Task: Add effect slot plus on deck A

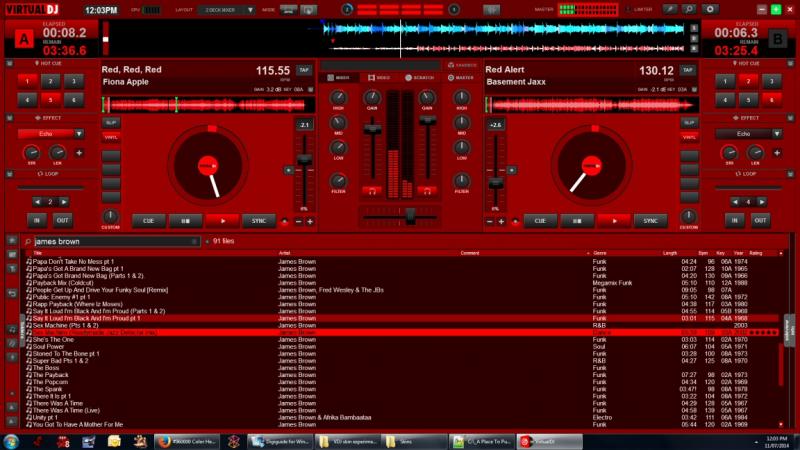Action: [x=79, y=153]
